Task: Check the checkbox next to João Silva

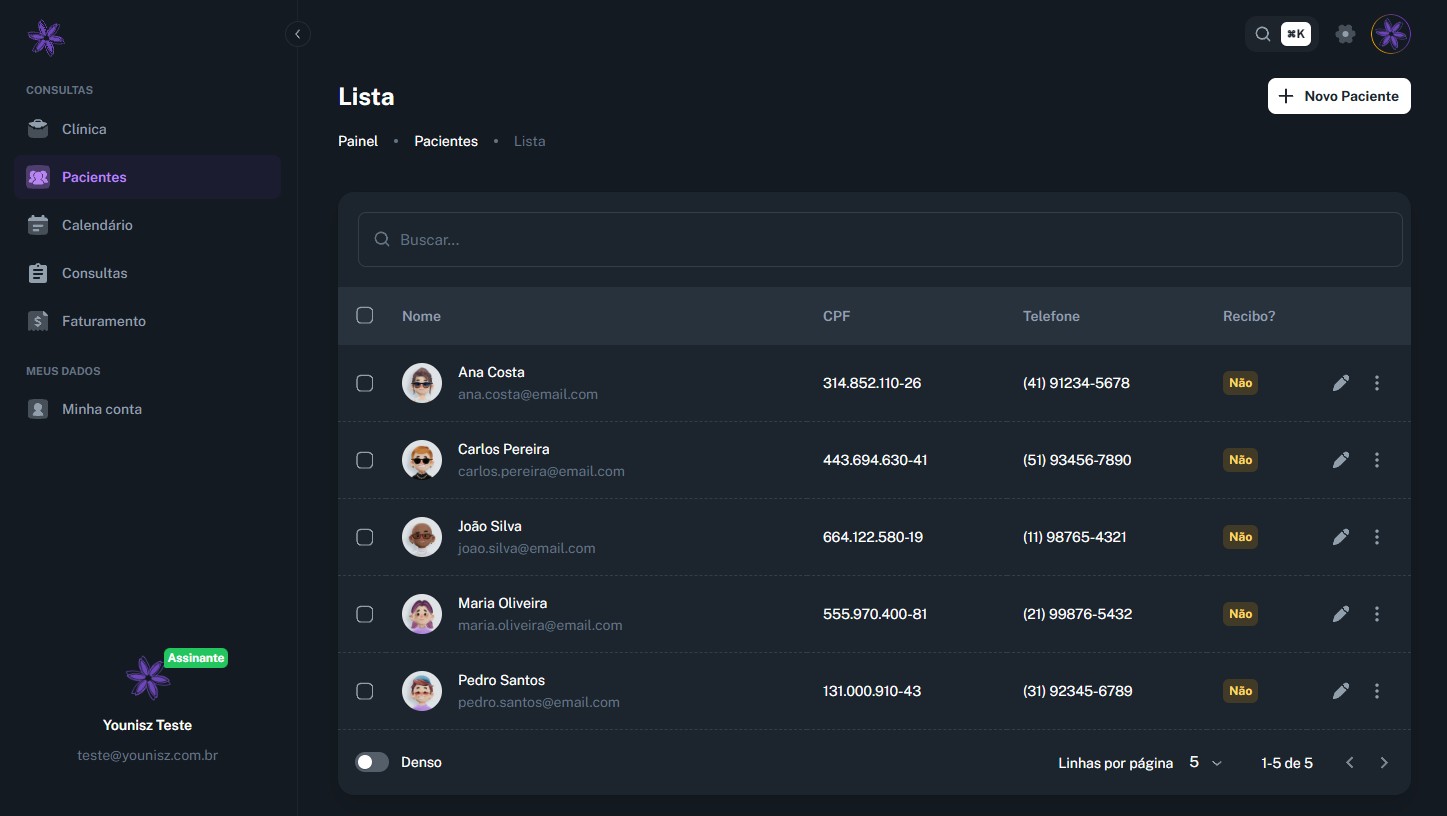Action: (x=364, y=537)
